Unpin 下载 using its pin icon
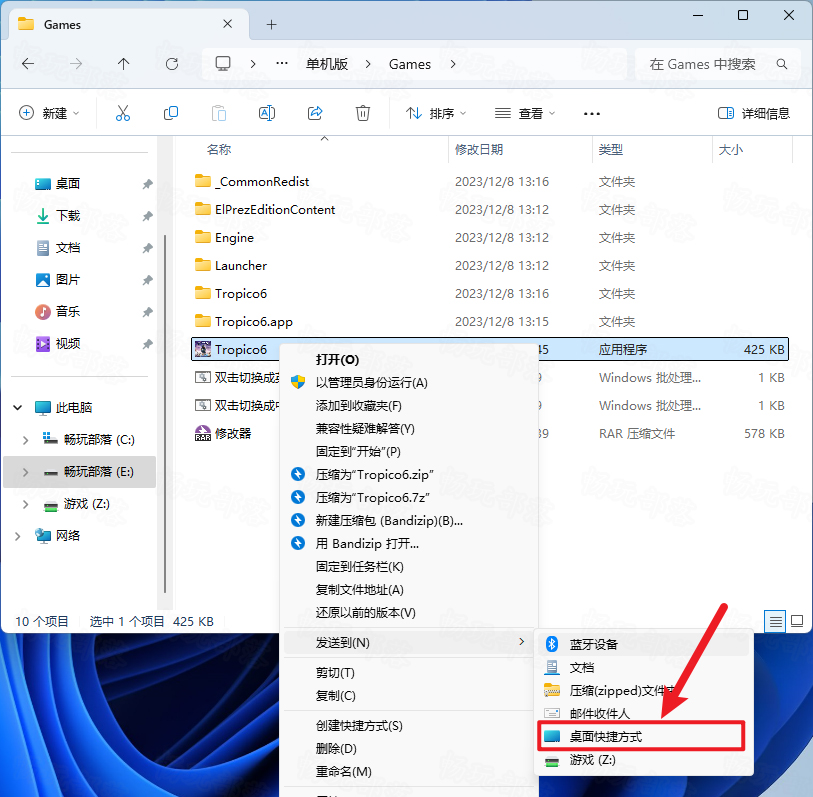This screenshot has height=797, width=813. (147, 216)
